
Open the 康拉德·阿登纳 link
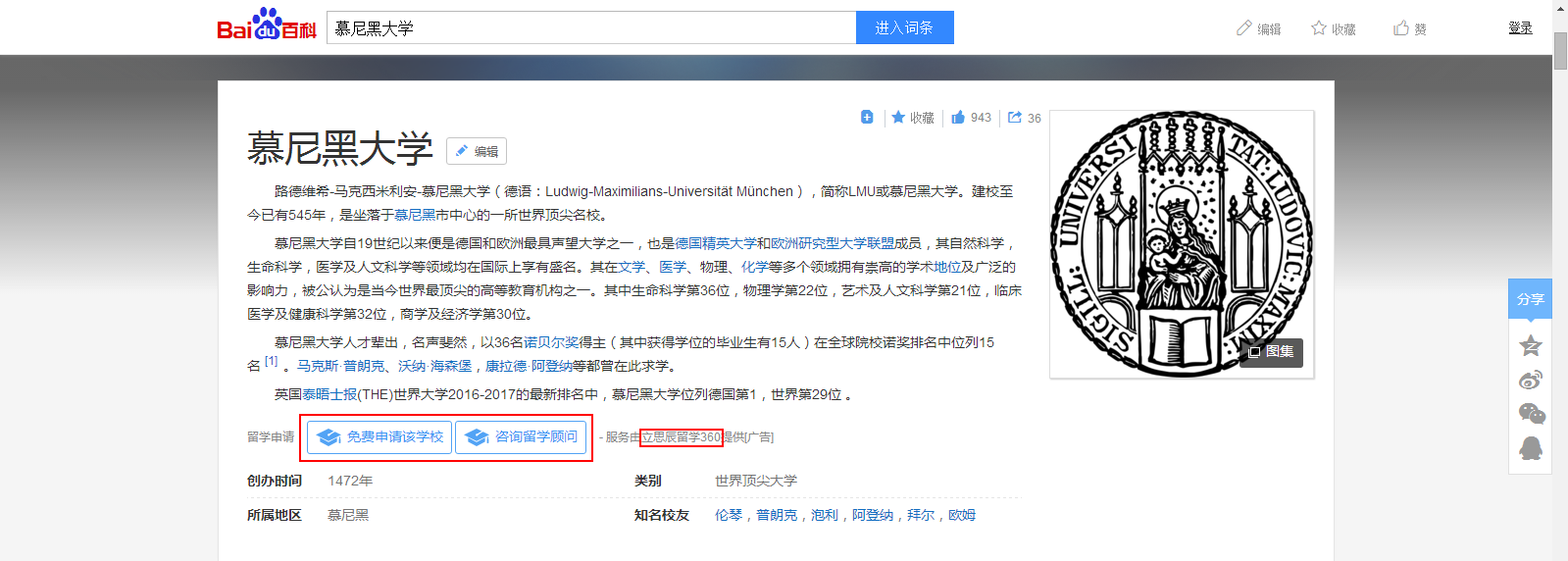529,366
